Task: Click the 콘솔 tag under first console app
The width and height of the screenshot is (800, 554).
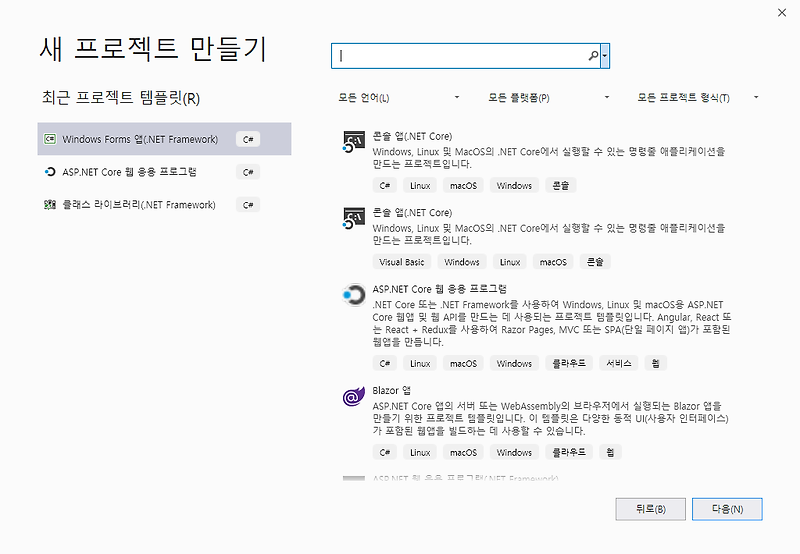Action: click(x=561, y=186)
